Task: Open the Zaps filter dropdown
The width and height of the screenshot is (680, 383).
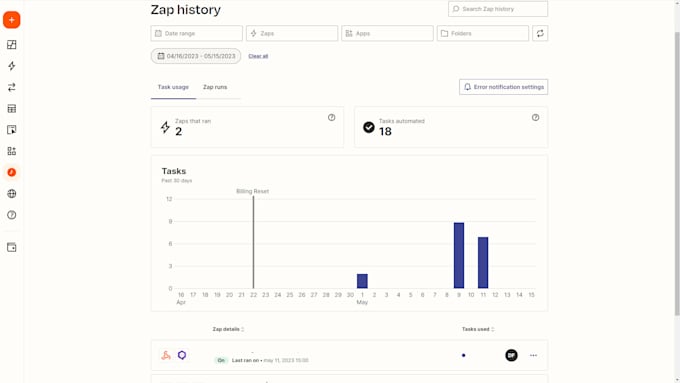Action: coord(292,33)
